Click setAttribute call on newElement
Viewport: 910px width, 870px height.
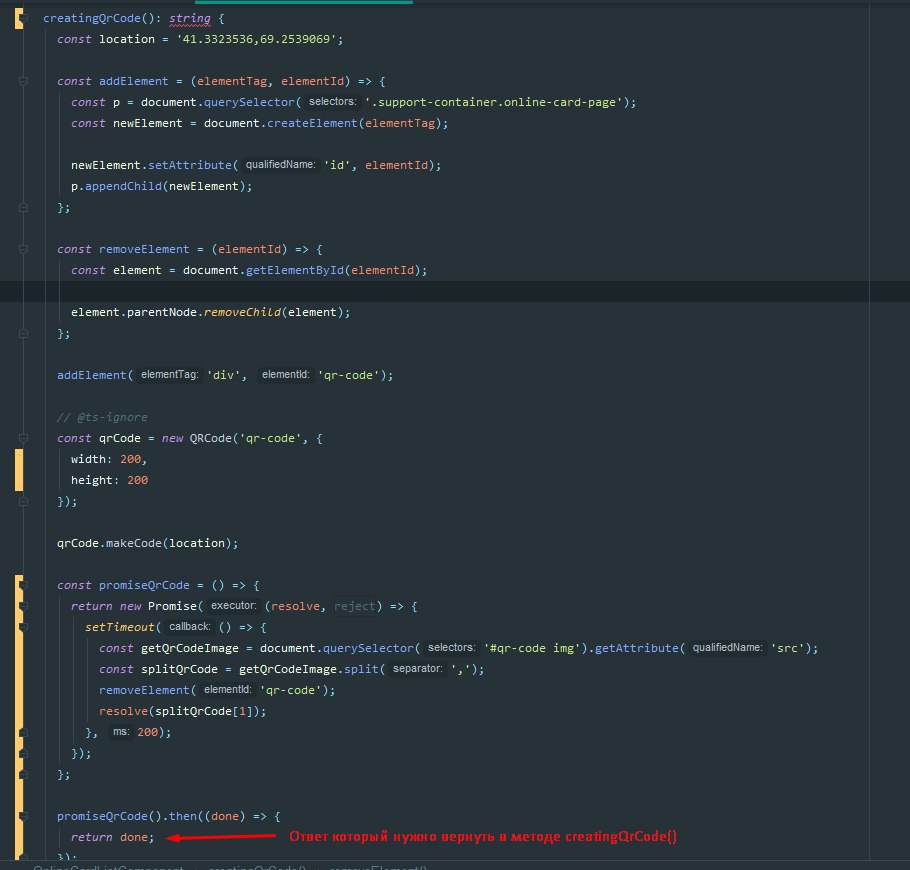(x=190, y=165)
